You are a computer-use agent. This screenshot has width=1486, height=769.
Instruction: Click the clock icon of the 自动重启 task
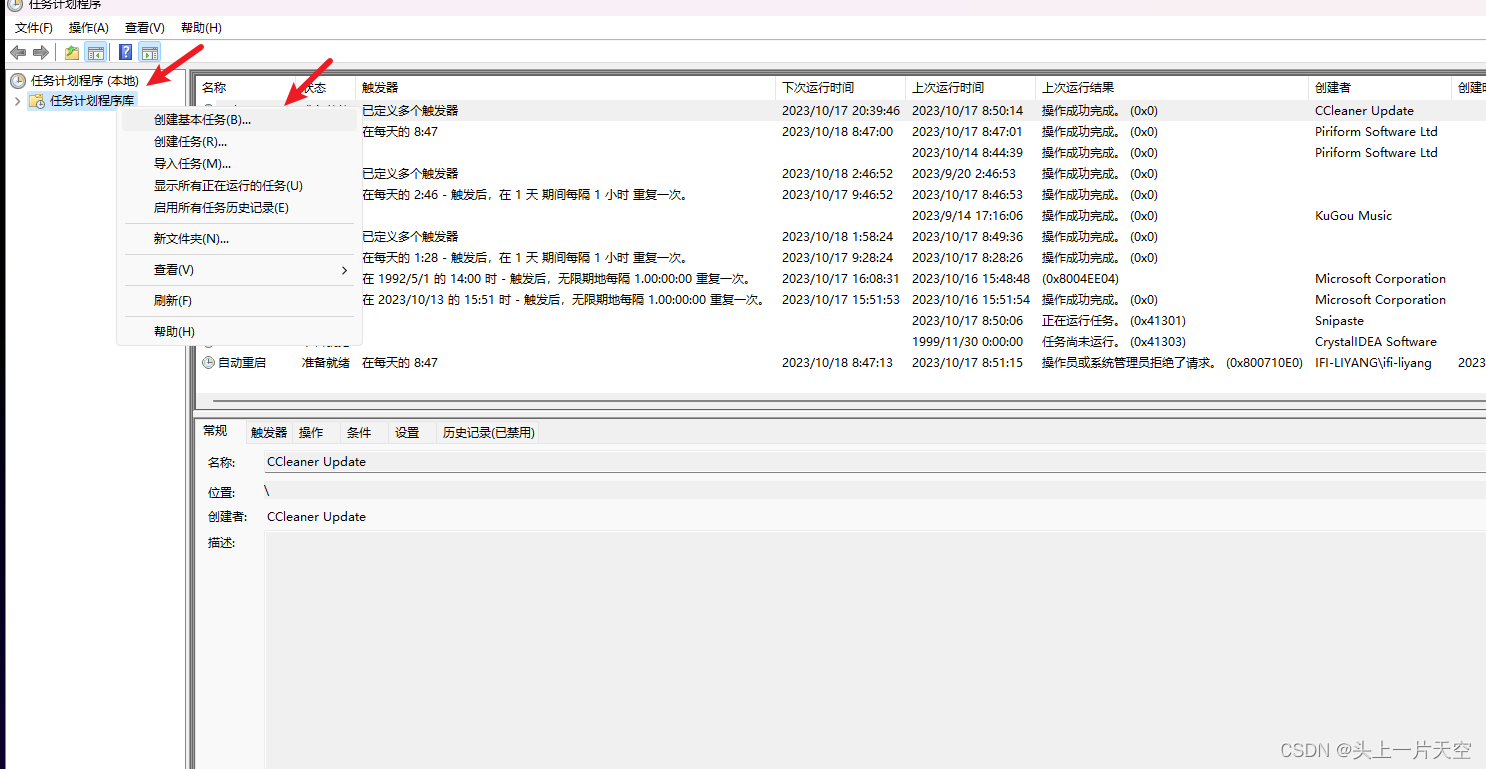pyautogui.click(x=208, y=363)
